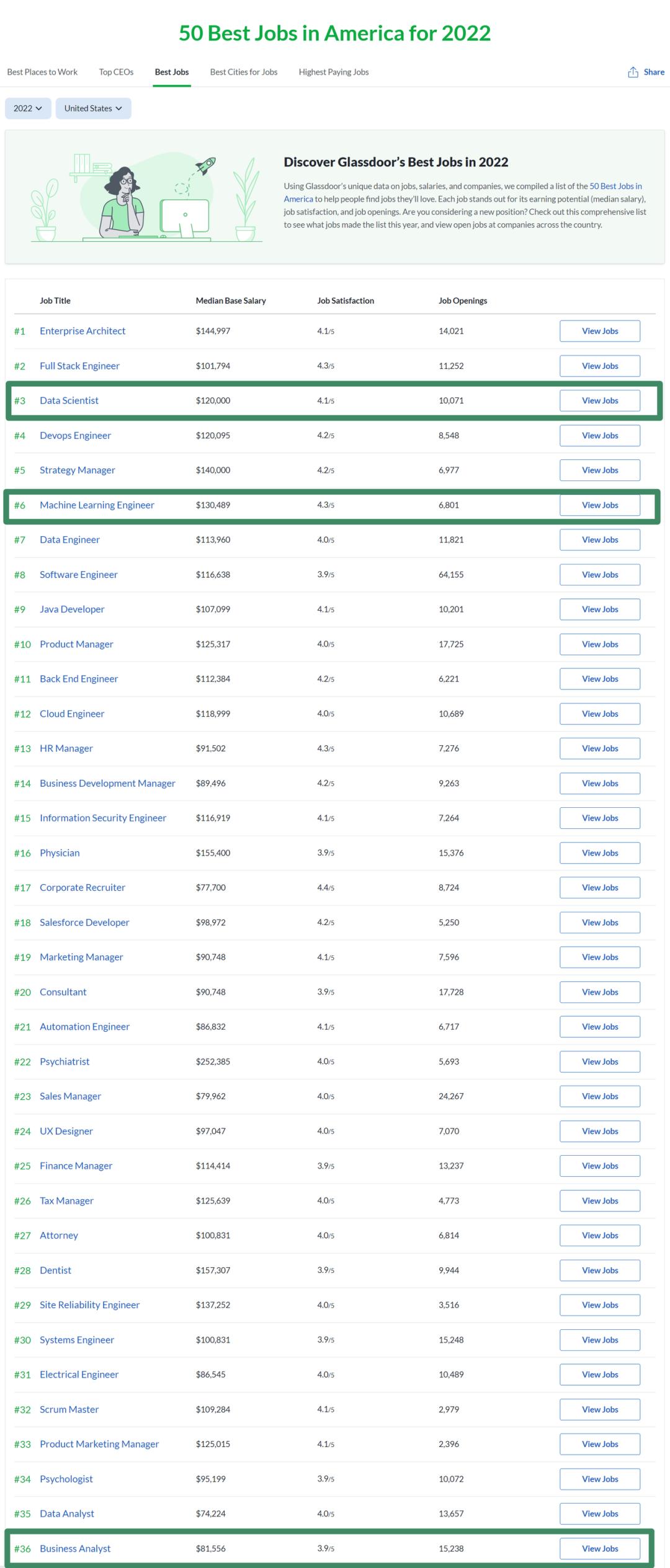The height and width of the screenshot is (1568, 670).
Task: Click View Jobs for Business Analyst
Action: tap(599, 1548)
